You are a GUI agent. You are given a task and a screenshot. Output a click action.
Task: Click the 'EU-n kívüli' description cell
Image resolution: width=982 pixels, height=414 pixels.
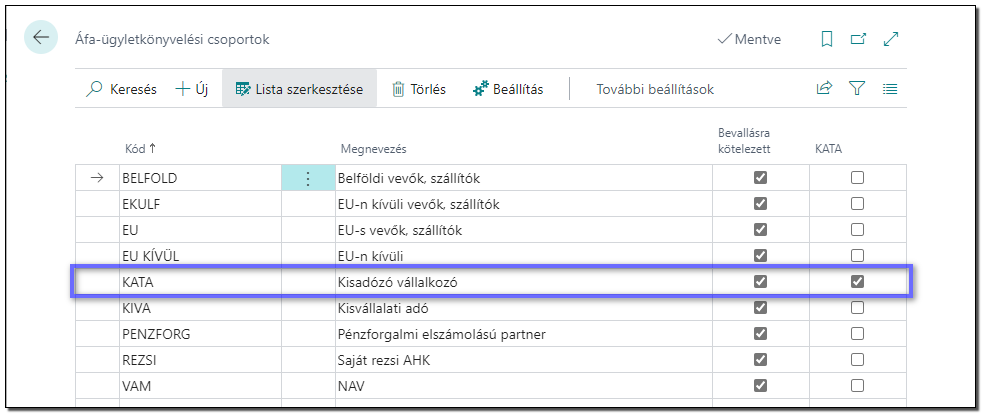point(524,256)
